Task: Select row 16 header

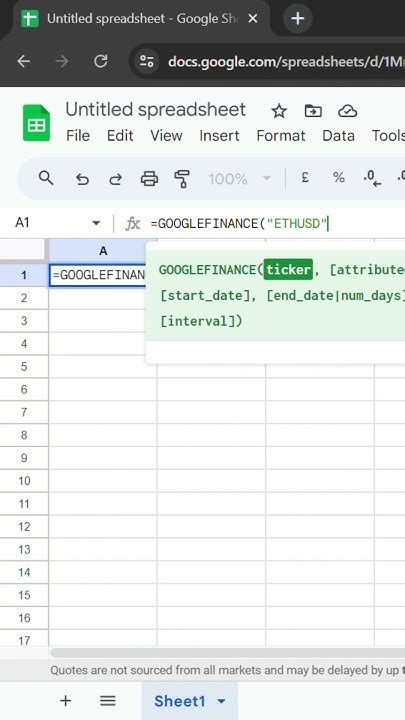Action: click(24, 618)
